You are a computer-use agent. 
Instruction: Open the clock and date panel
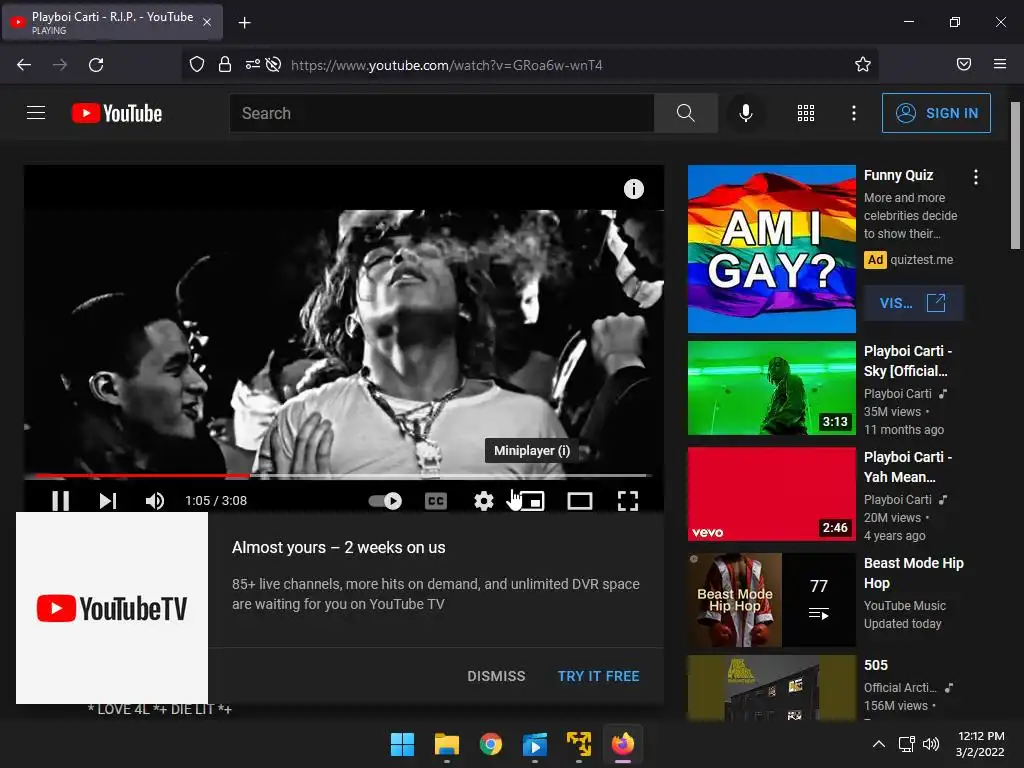(980, 744)
